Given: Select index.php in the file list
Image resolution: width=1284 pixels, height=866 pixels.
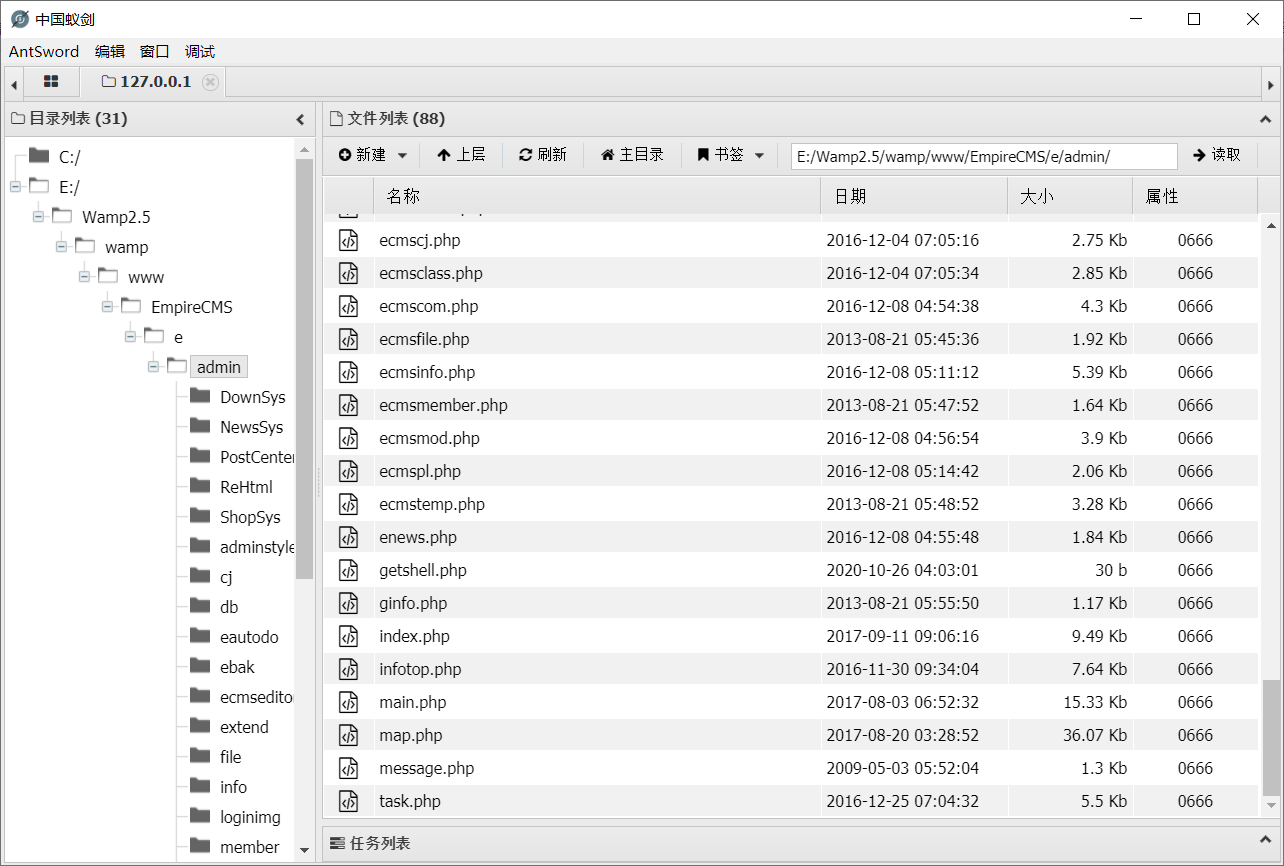Looking at the screenshot, I should click(415, 636).
